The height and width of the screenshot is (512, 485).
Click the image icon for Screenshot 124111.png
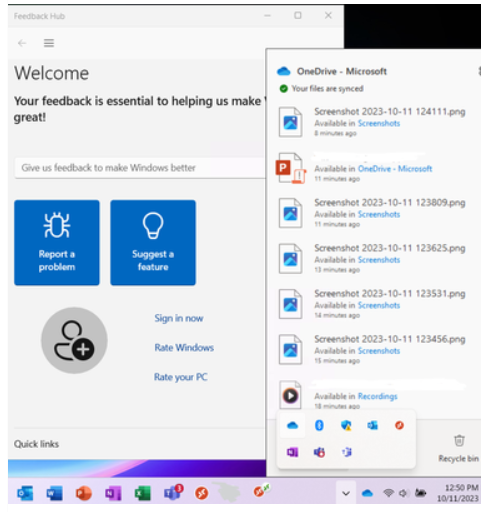(x=291, y=122)
